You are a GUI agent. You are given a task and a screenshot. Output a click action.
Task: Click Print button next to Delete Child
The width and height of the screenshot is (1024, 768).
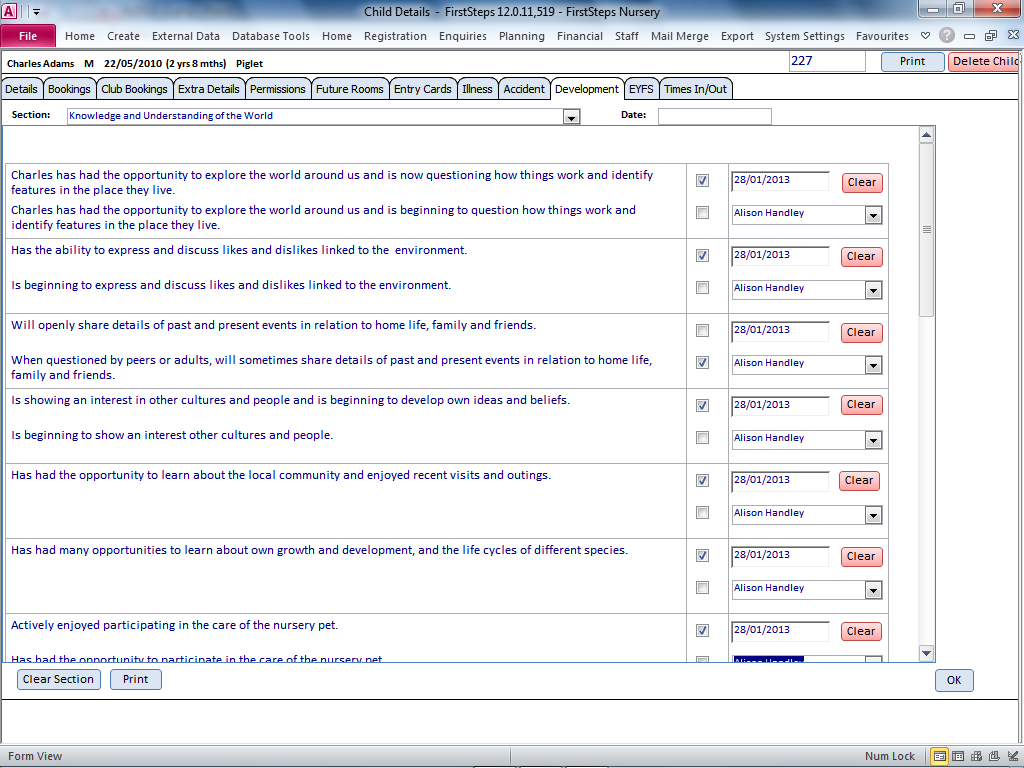coord(912,61)
